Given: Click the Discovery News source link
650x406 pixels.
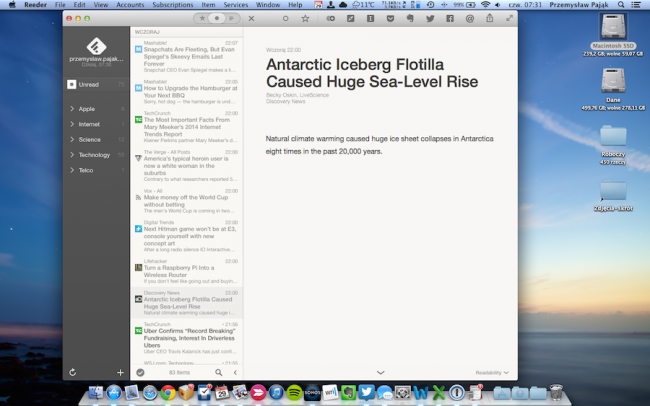Looking at the screenshot, I should [x=286, y=101].
